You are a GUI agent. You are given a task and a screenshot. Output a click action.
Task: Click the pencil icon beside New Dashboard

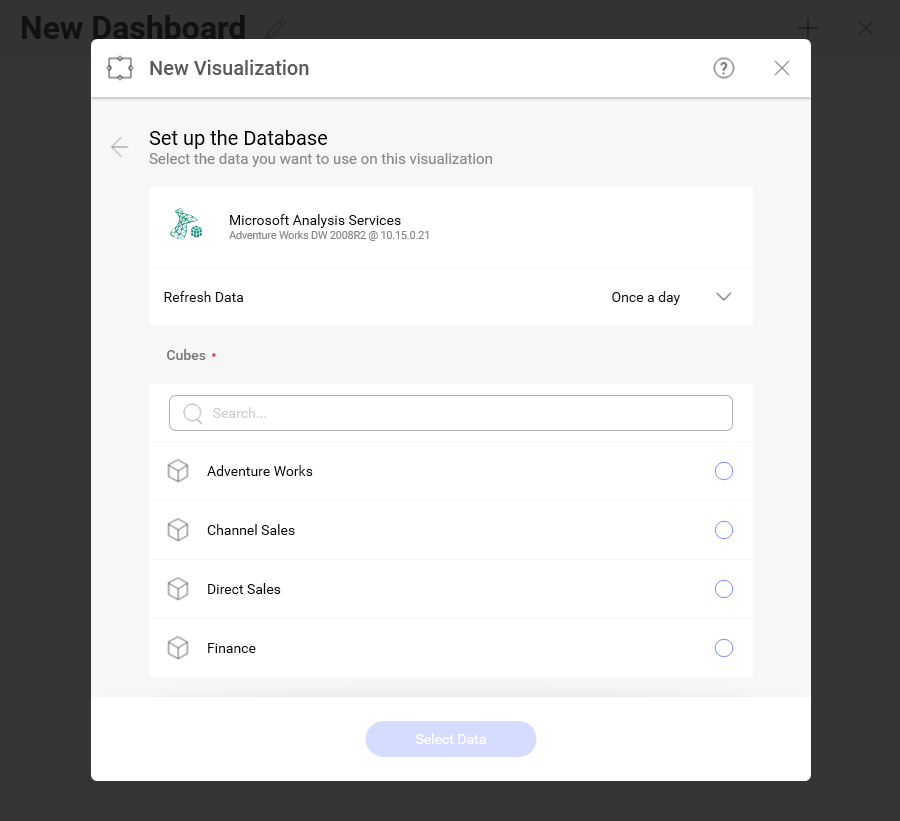(276, 28)
